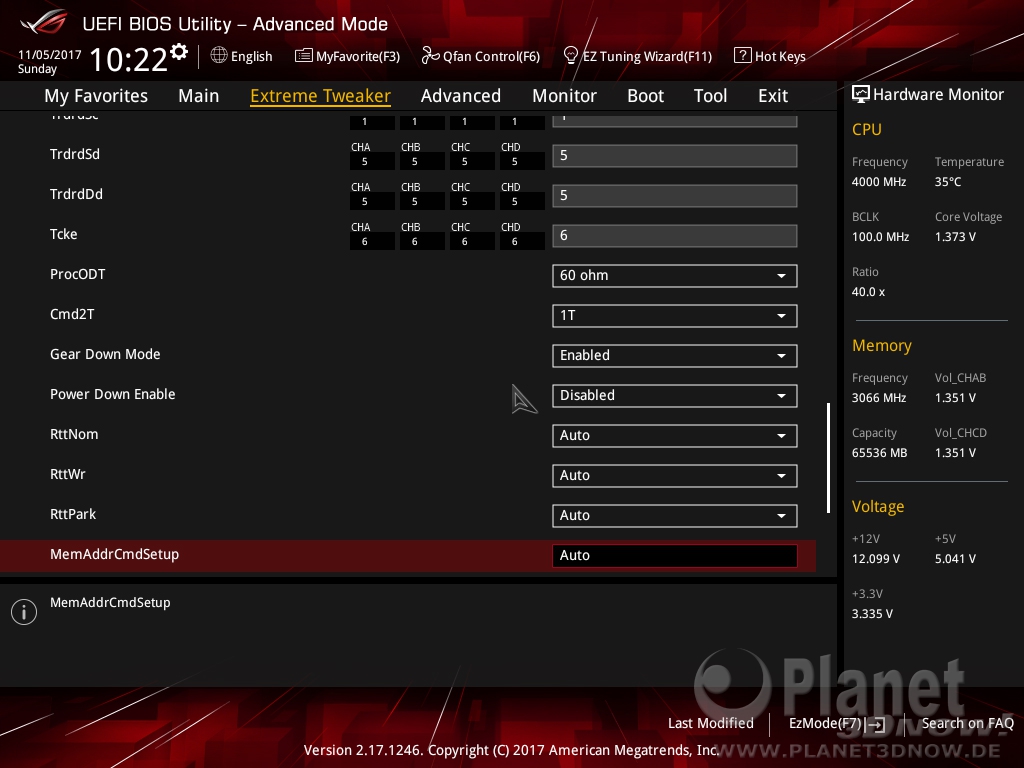Open the RttWr dropdown

675,475
